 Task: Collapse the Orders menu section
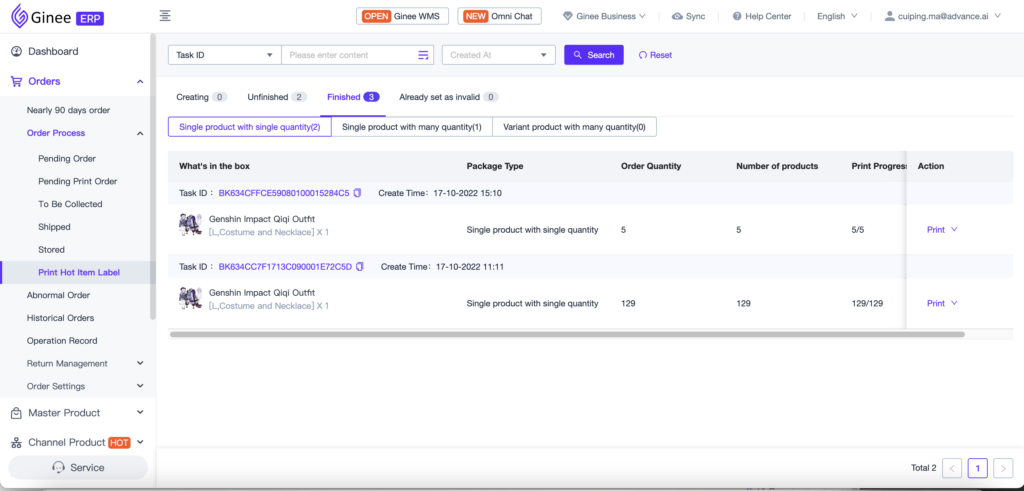click(x=140, y=82)
